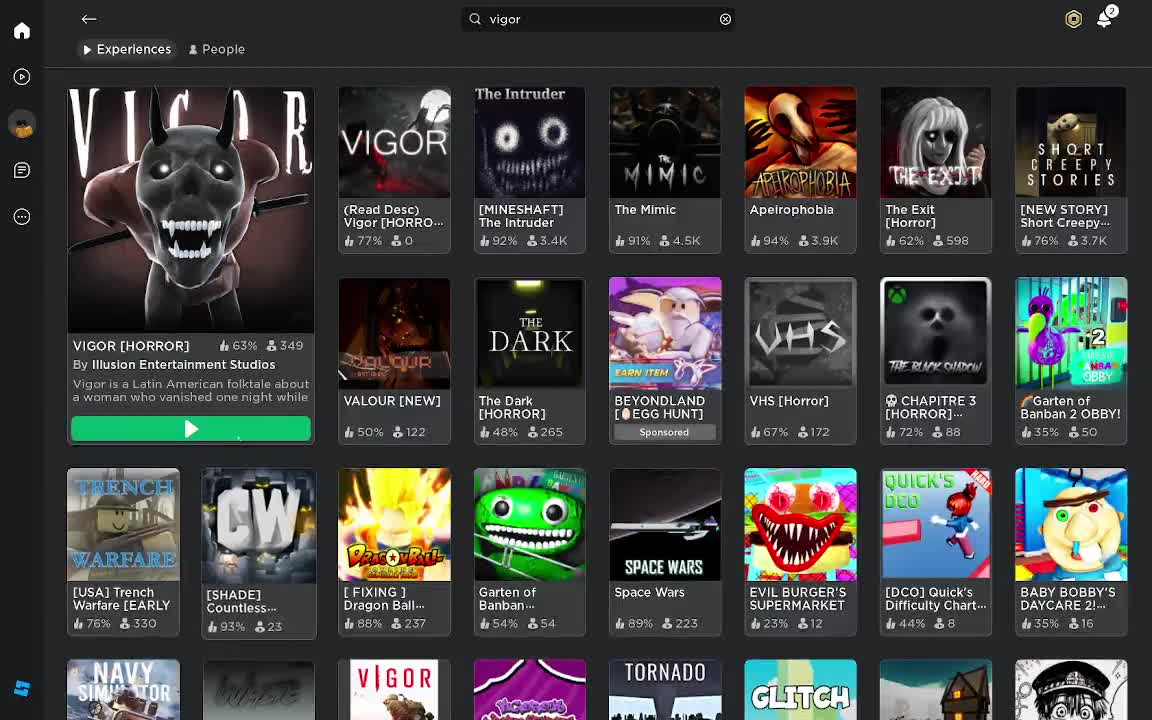Open the avatar profile icon in sidebar

(22, 123)
